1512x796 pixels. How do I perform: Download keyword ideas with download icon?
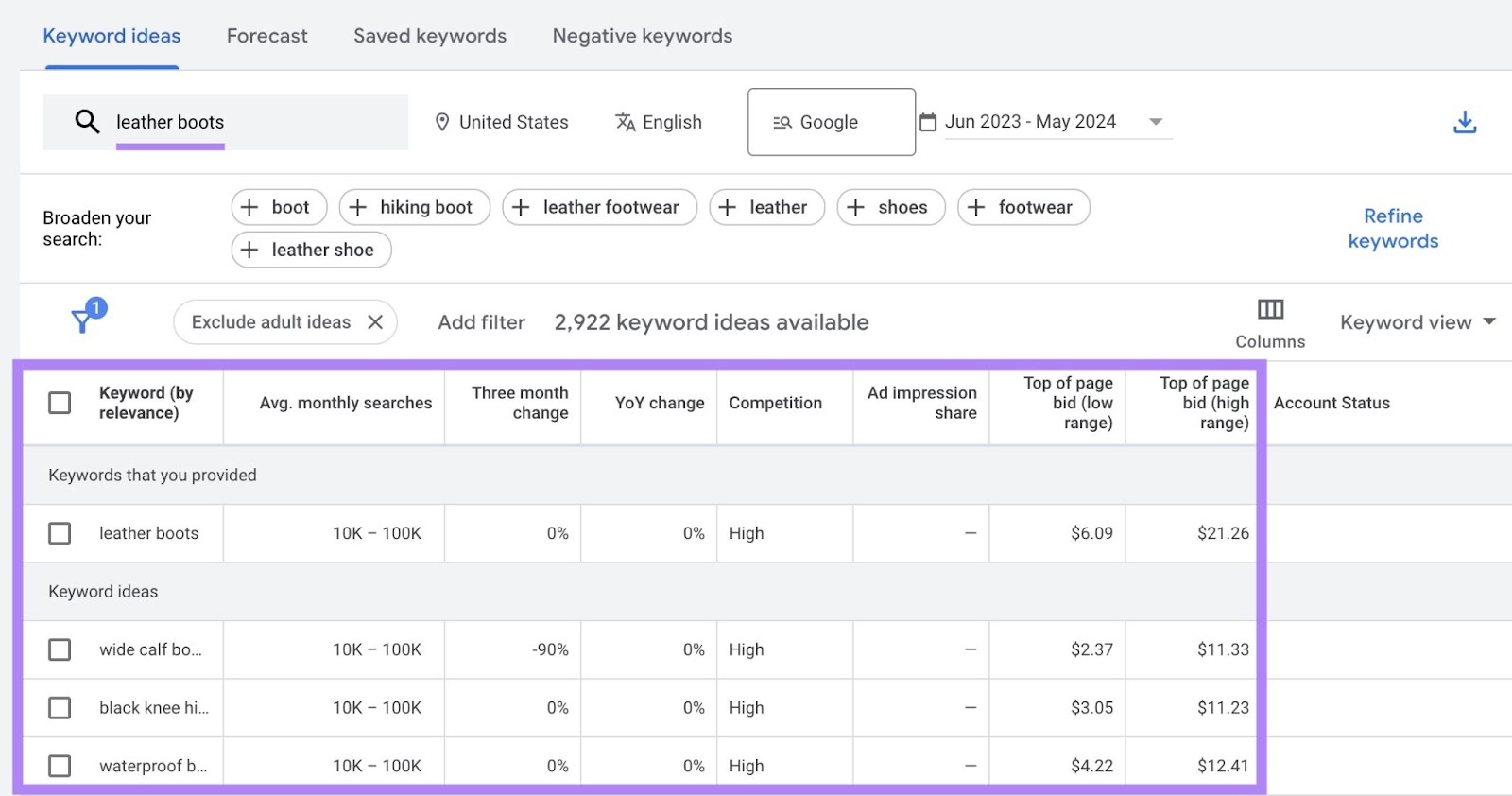click(x=1465, y=122)
